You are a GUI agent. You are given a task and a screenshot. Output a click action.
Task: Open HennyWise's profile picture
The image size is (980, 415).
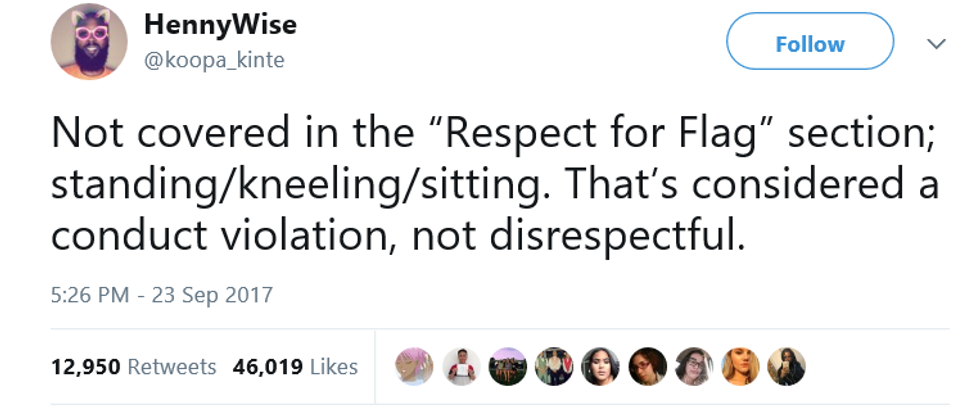(x=89, y=42)
